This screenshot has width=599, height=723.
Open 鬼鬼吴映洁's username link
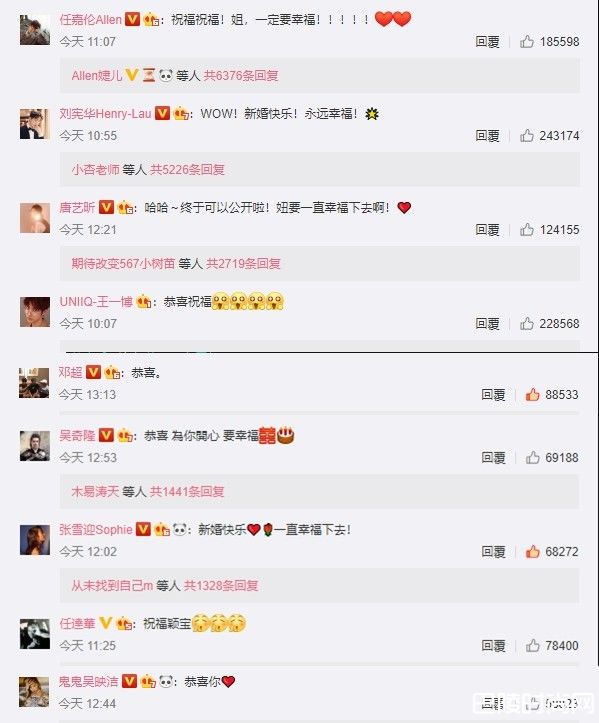tap(89, 682)
